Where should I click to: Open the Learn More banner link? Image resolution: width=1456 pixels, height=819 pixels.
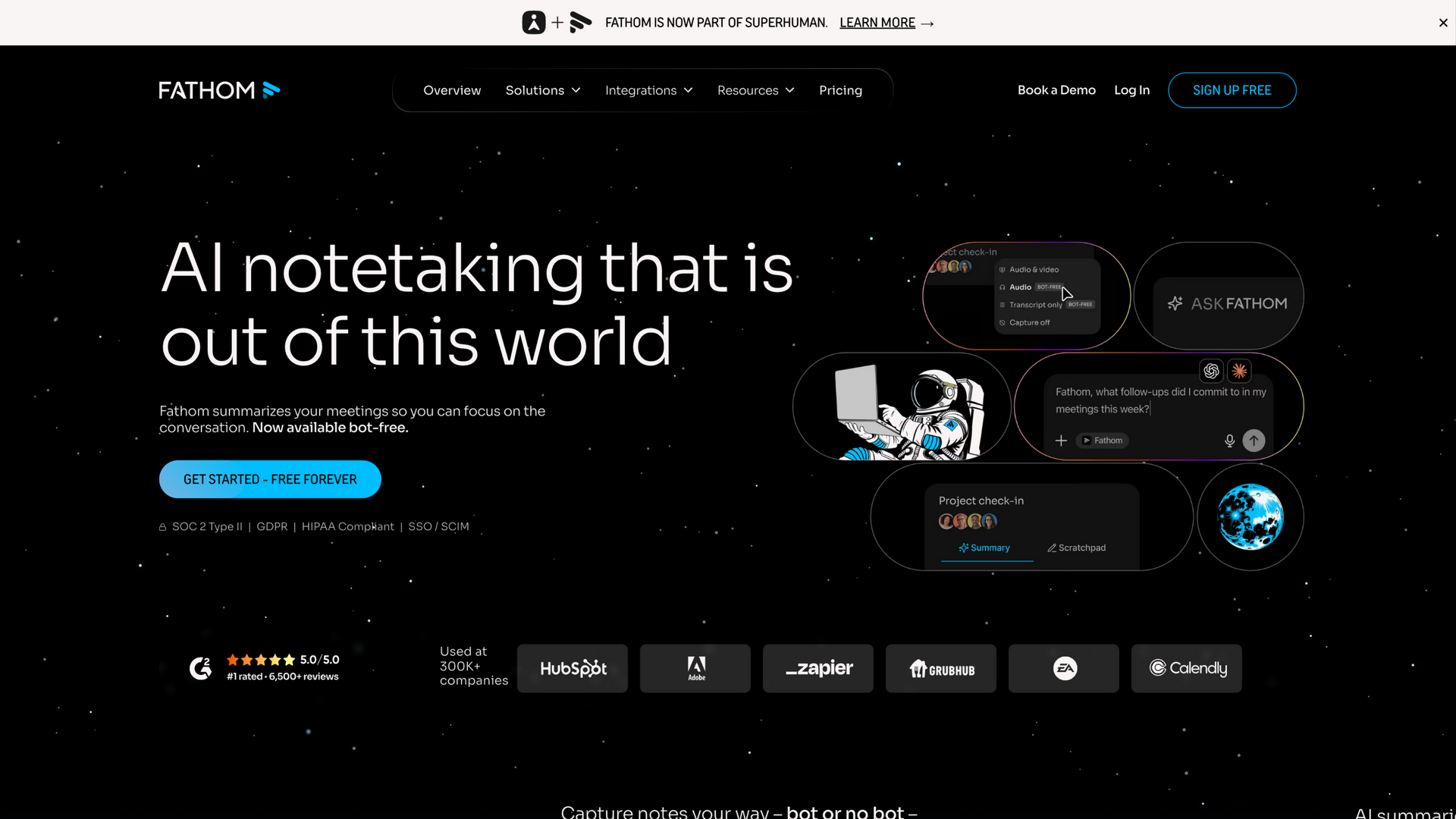[886, 23]
